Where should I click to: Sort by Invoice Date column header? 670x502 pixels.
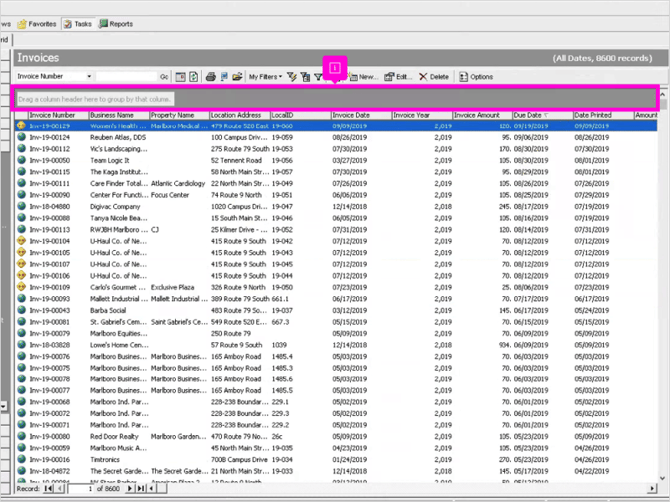point(361,115)
